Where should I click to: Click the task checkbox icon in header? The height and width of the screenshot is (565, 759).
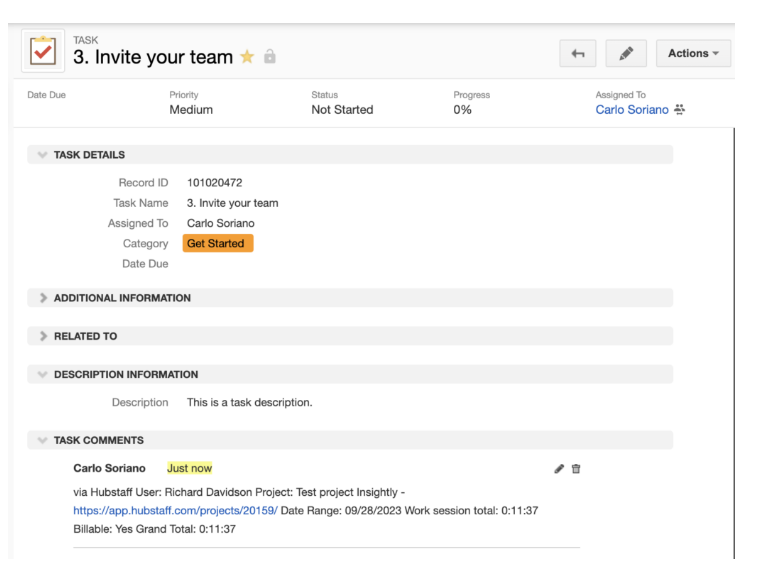point(41,51)
